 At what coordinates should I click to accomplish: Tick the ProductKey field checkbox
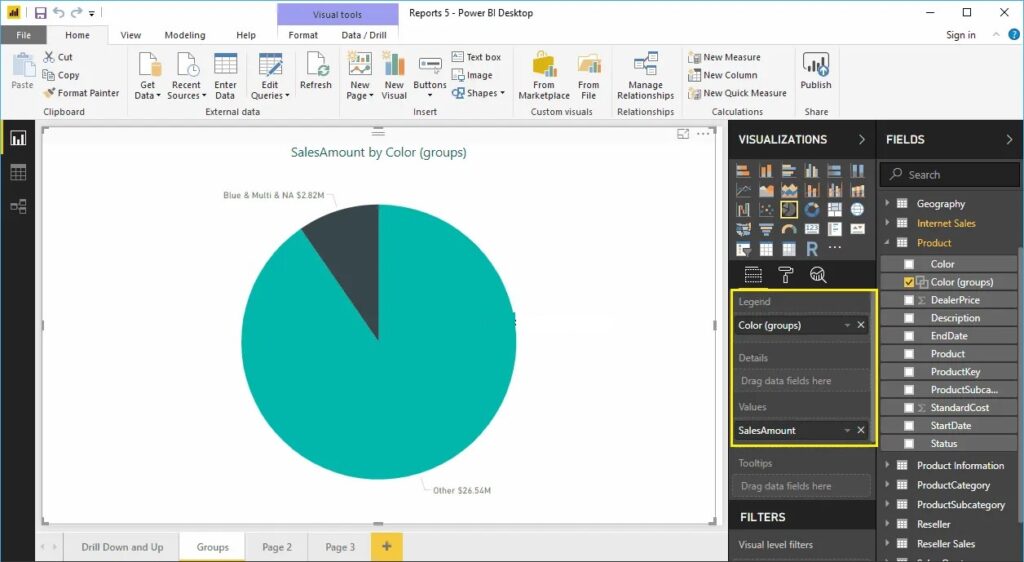pyautogui.click(x=909, y=372)
